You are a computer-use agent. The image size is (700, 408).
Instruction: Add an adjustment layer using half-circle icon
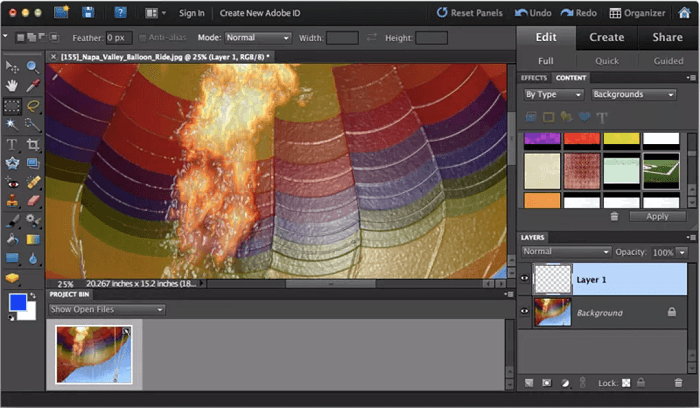point(565,383)
